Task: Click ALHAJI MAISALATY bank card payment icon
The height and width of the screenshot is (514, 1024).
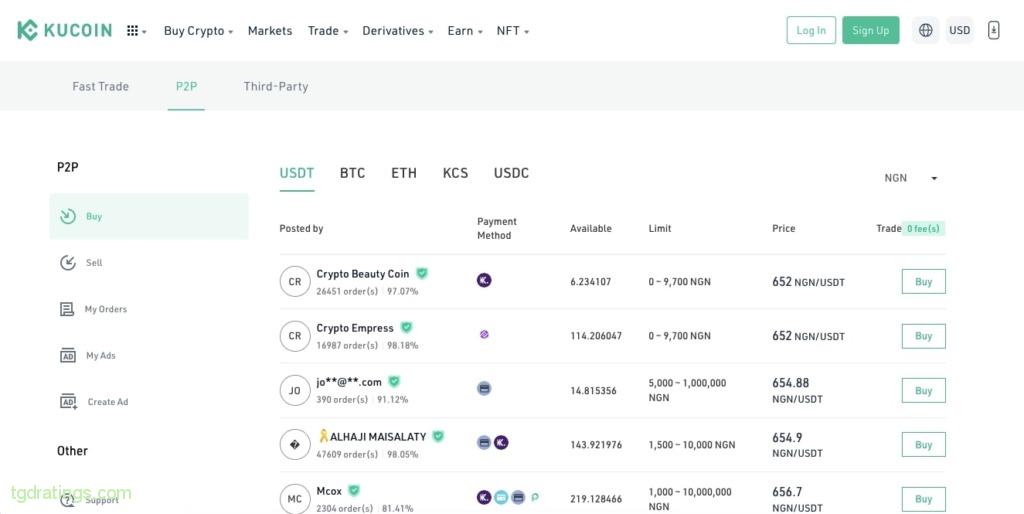Action: (x=484, y=443)
